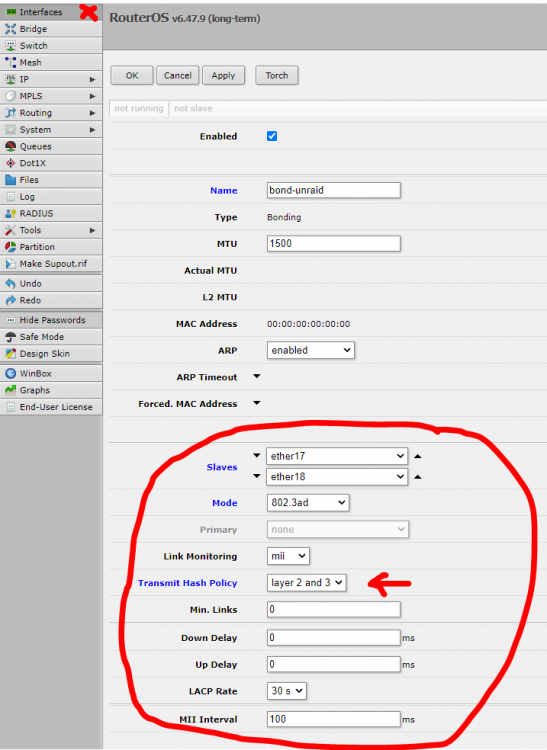Click the Design Skin icon
This screenshot has width=547, height=750.
click(x=11, y=353)
